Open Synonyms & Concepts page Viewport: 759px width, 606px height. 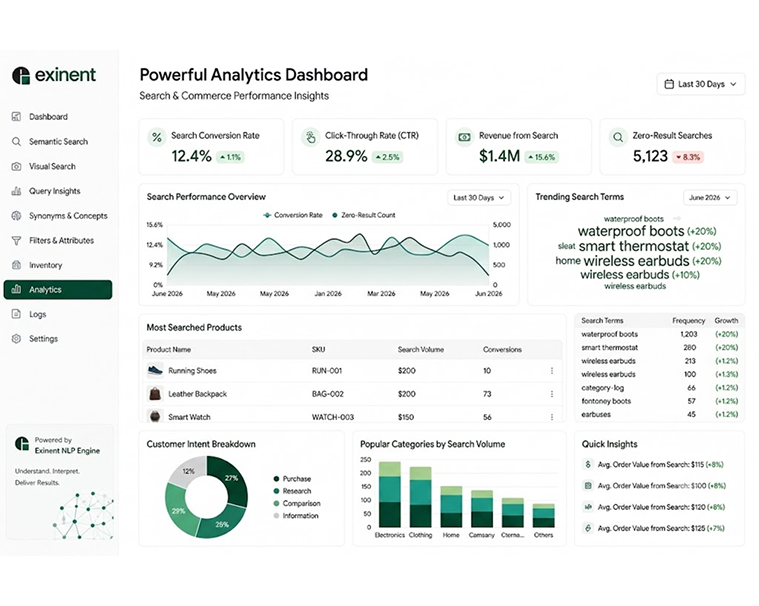coord(58,216)
